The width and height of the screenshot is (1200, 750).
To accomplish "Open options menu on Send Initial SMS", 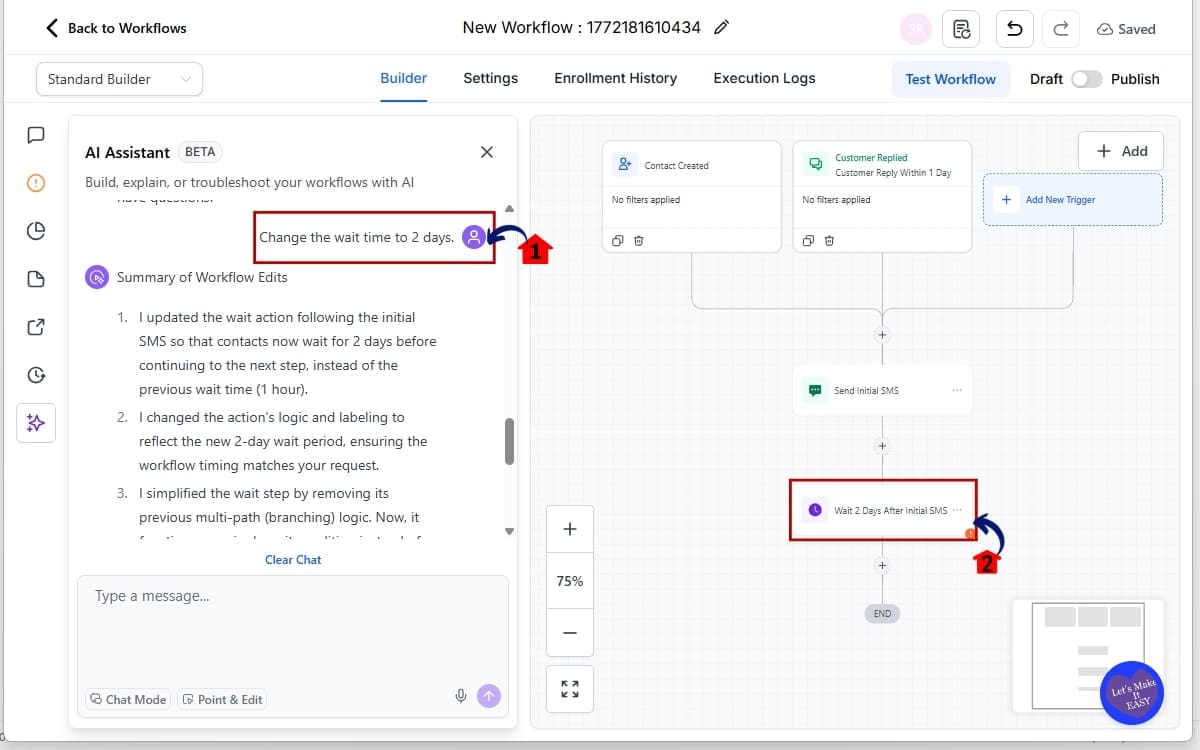I will (x=957, y=390).
